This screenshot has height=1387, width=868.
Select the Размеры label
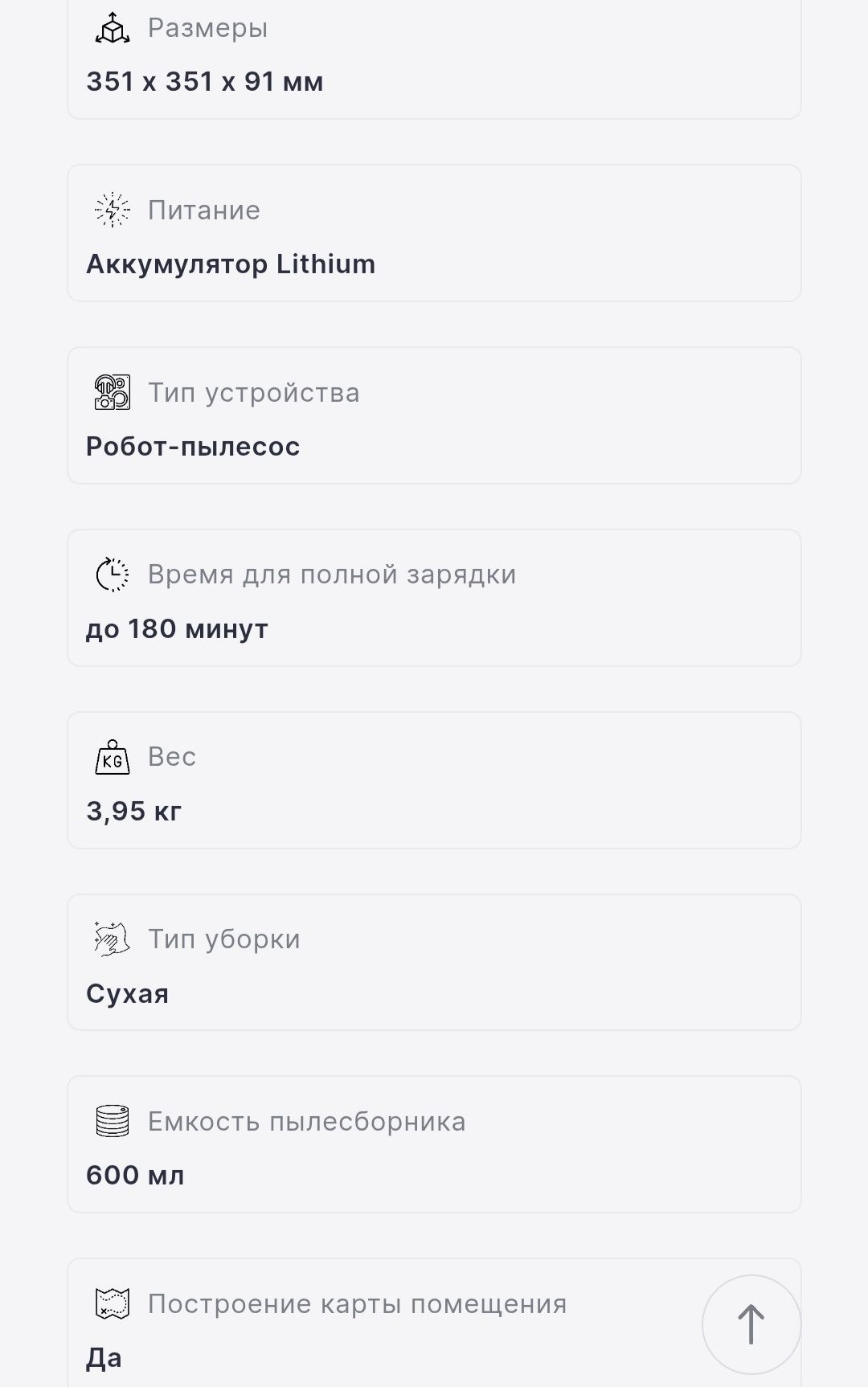click(207, 28)
